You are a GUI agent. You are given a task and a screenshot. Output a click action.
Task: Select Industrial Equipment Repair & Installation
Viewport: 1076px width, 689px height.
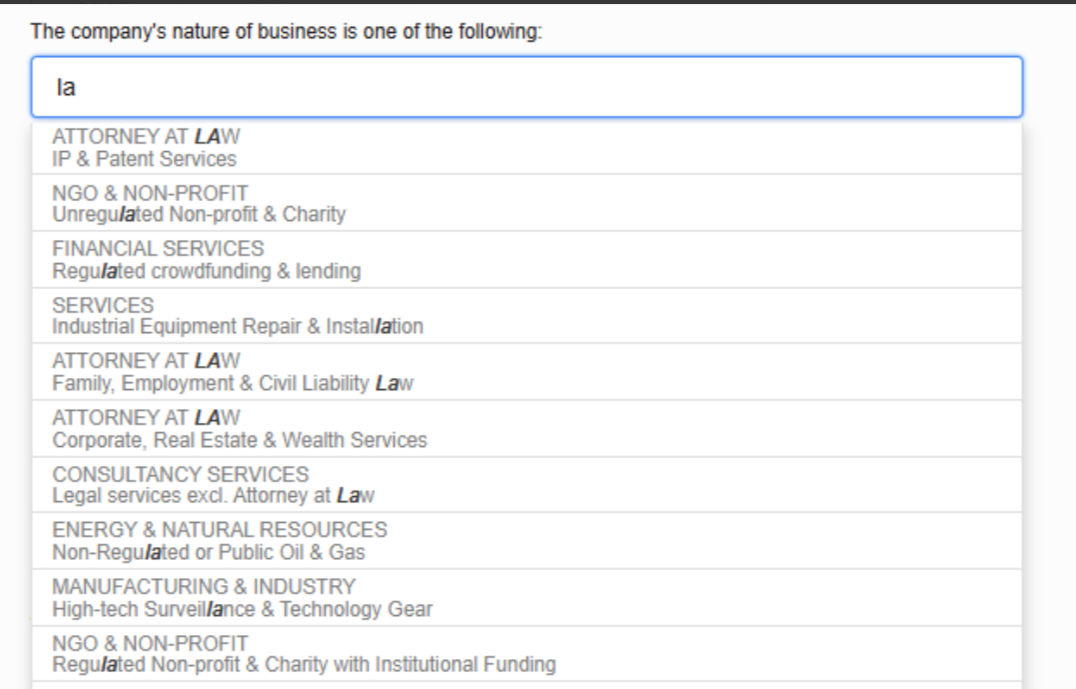click(x=238, y=326)
